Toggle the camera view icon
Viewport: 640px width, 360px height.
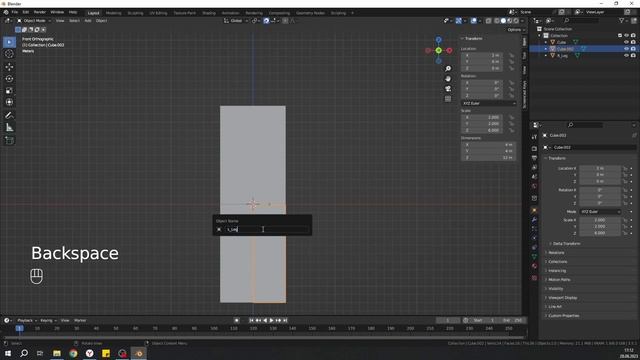448,89
